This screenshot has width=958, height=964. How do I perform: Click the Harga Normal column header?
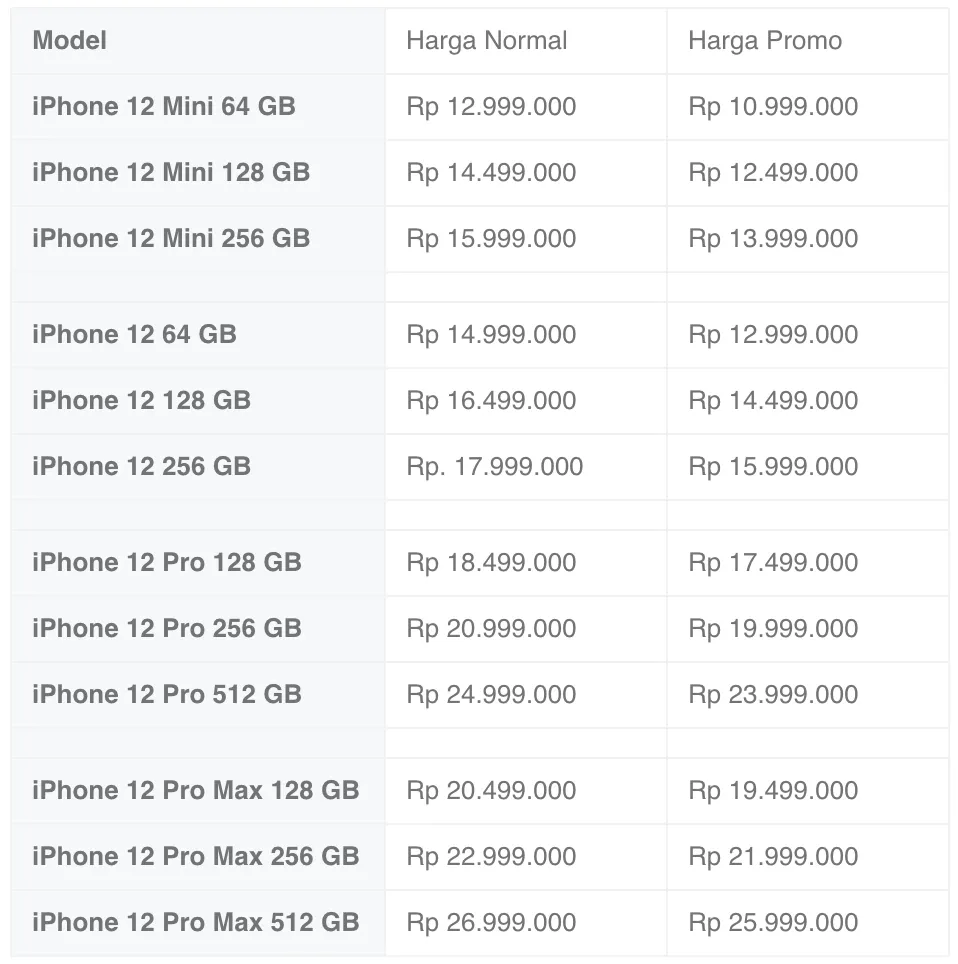[486, 41]
